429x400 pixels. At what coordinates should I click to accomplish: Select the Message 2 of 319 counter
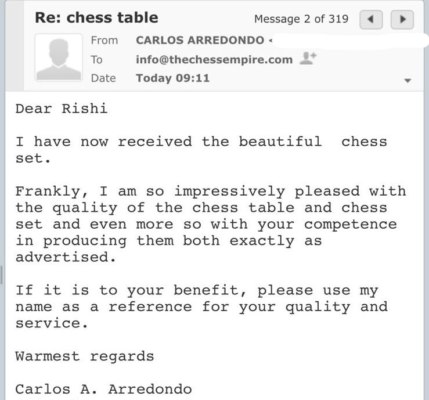point(301,19)
